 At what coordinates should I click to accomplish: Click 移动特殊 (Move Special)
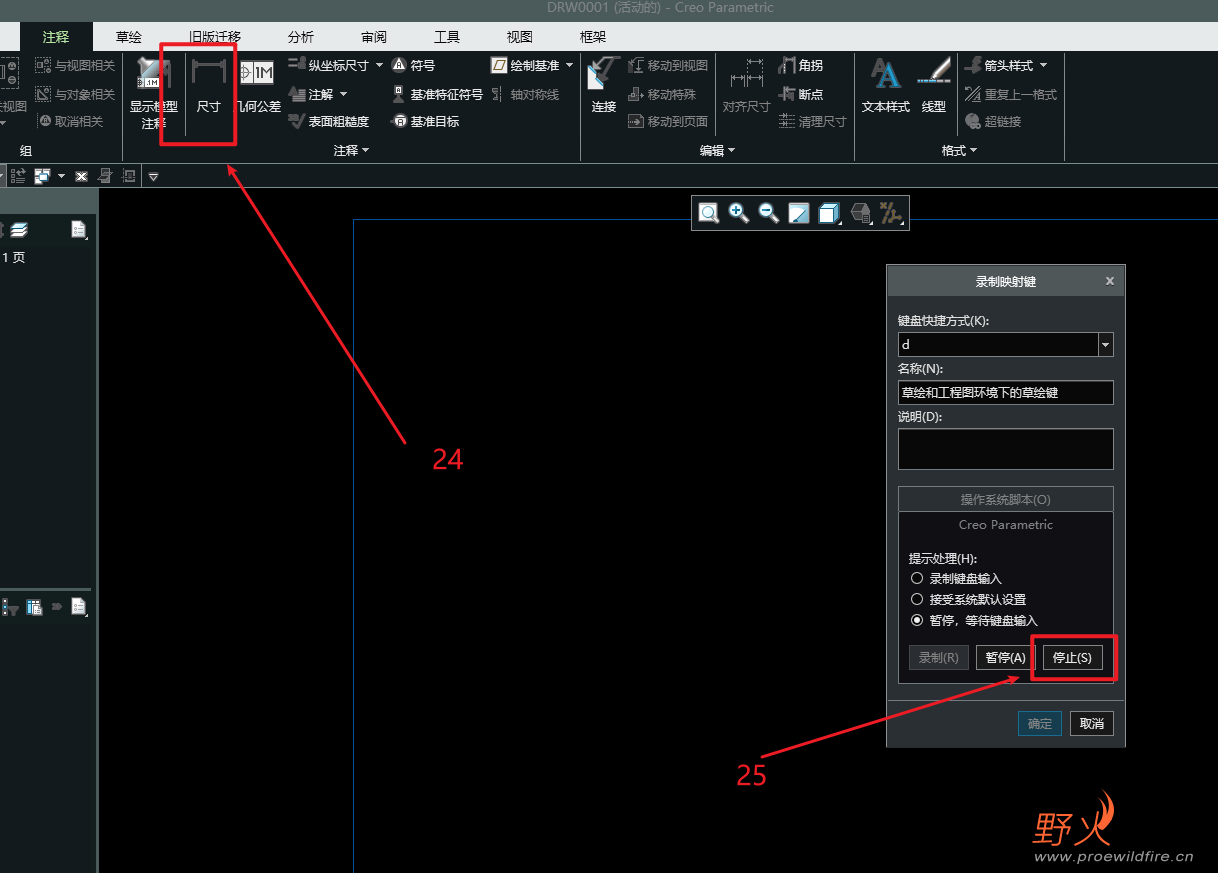click(662, 95)
